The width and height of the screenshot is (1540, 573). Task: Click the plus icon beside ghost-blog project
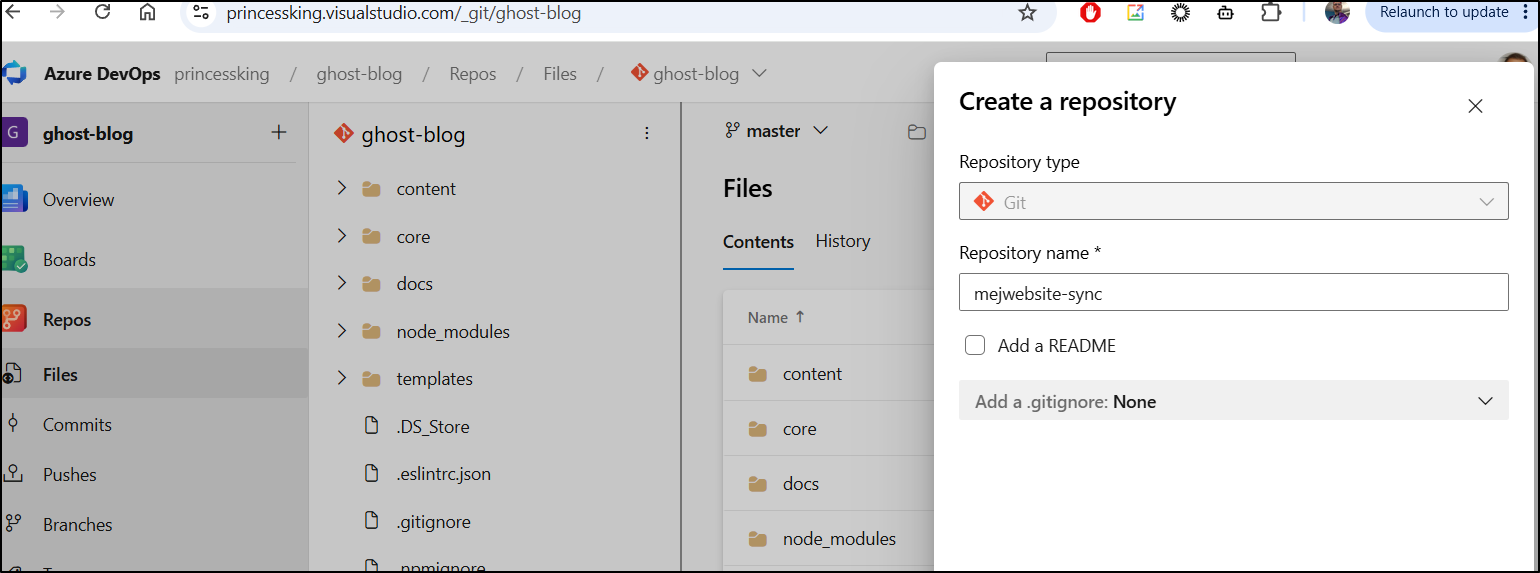(279, 132)
